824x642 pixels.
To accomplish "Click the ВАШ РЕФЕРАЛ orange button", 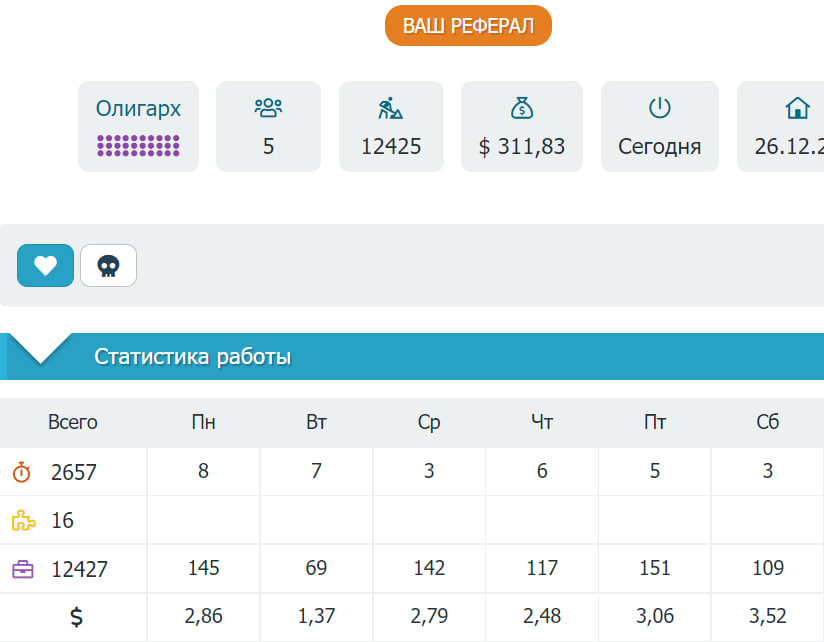I will [468, 26].
